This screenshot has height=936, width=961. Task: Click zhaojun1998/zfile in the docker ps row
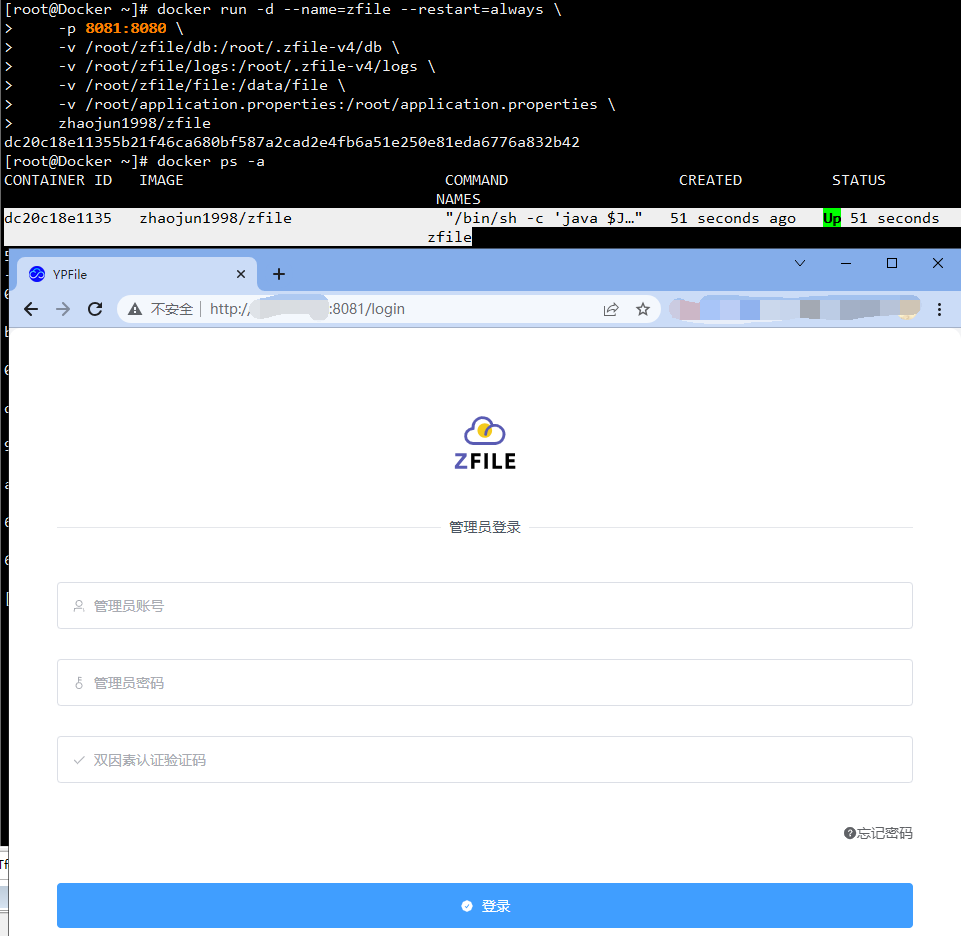click(216, 218)
